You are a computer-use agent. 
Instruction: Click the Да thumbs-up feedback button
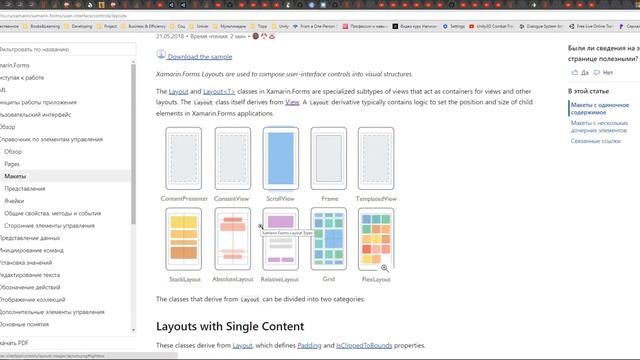coord(580,73)
